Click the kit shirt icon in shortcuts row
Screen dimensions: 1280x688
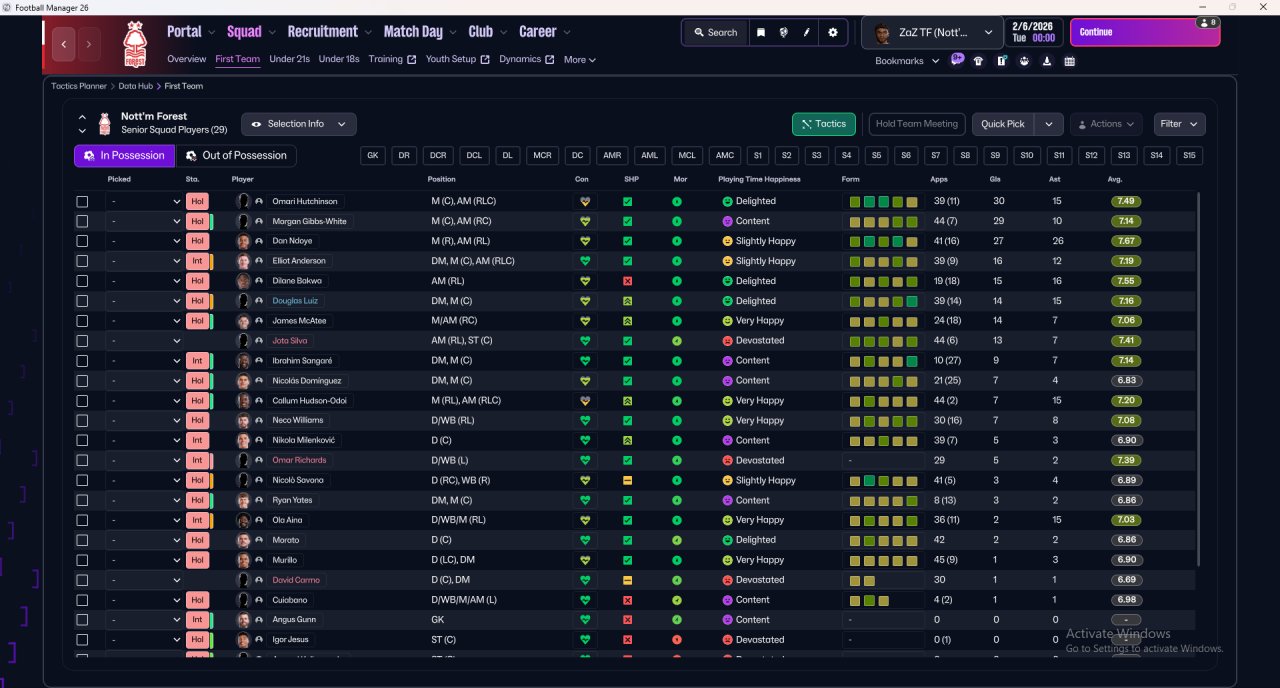coord(978,61)
